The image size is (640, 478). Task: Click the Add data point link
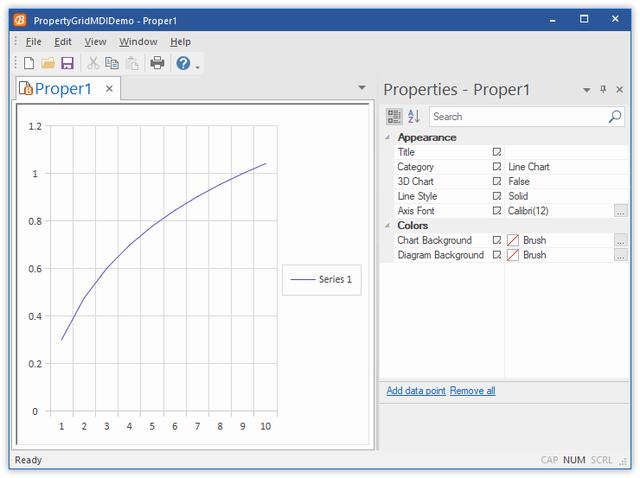point(416,391)
